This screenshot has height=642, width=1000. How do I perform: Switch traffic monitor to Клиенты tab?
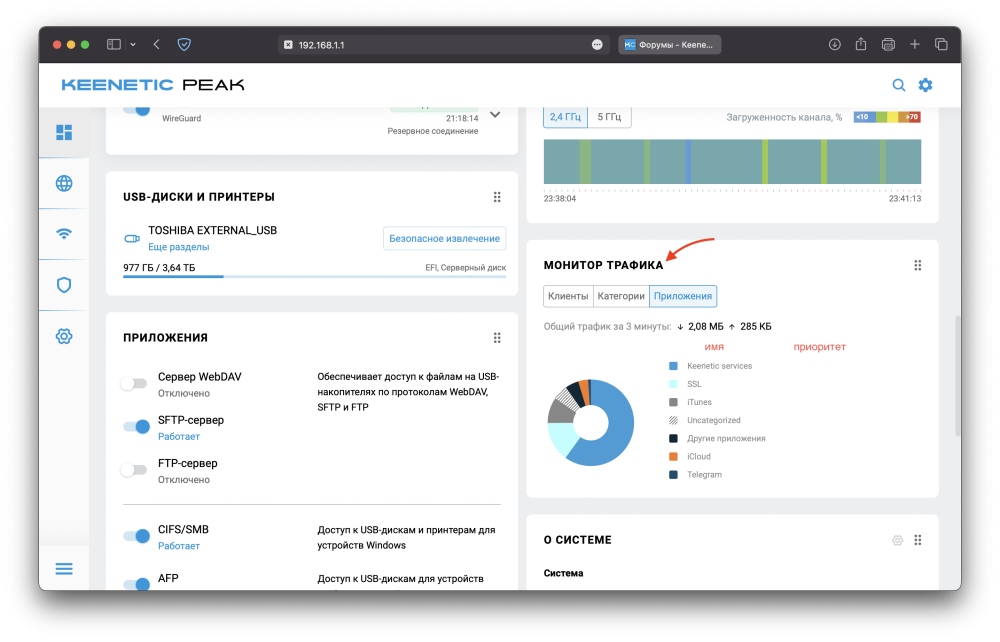[x=568, y=296]
